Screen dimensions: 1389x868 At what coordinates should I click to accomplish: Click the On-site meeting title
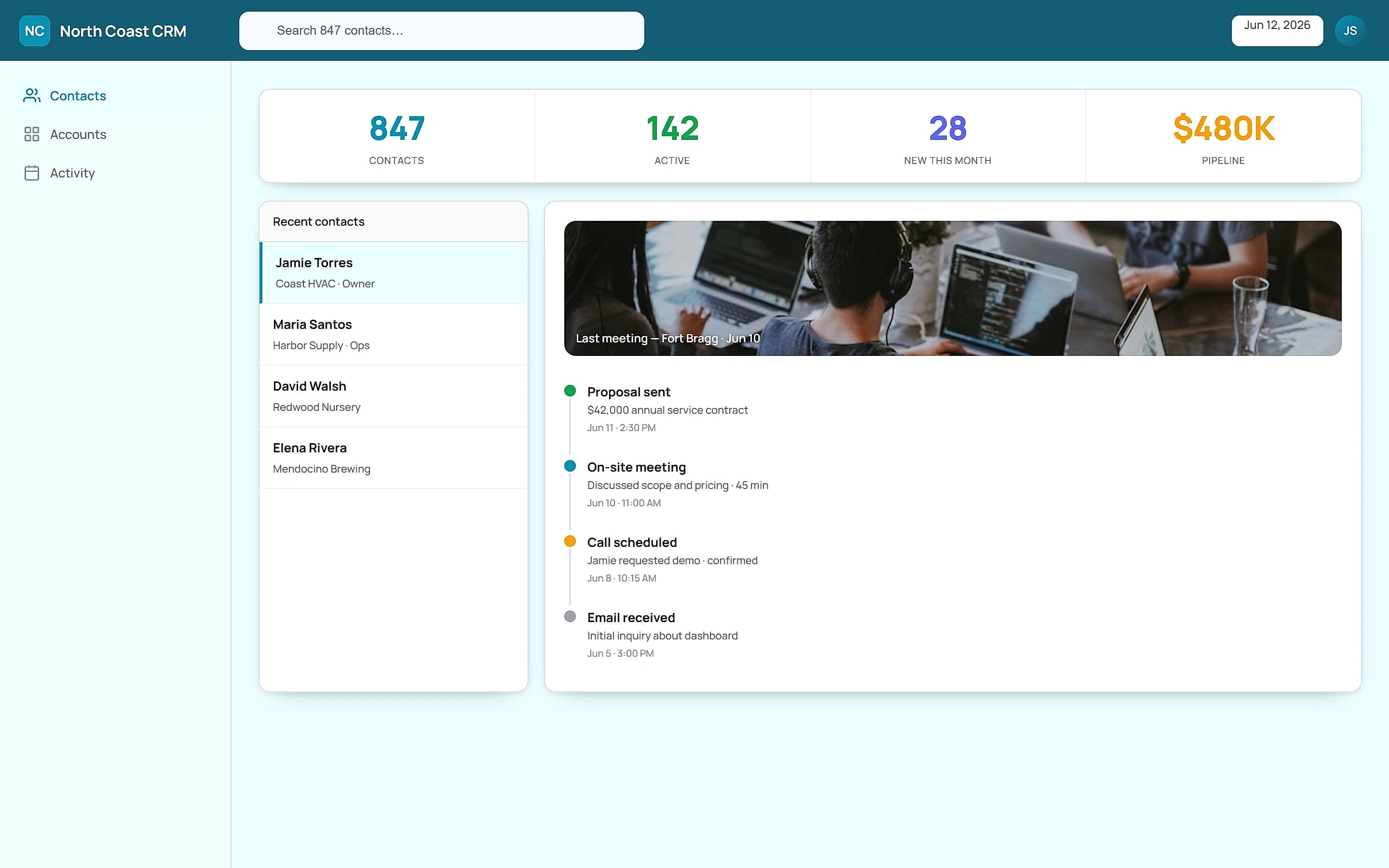click(x=636, y=467)
